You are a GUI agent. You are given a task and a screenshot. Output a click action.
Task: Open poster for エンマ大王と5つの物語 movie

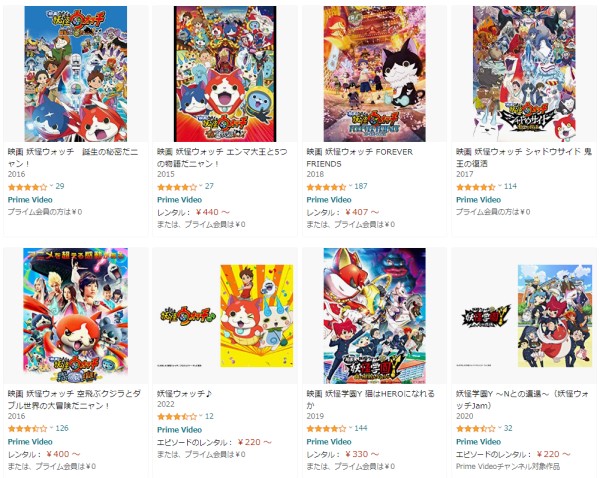pos(225,74)
